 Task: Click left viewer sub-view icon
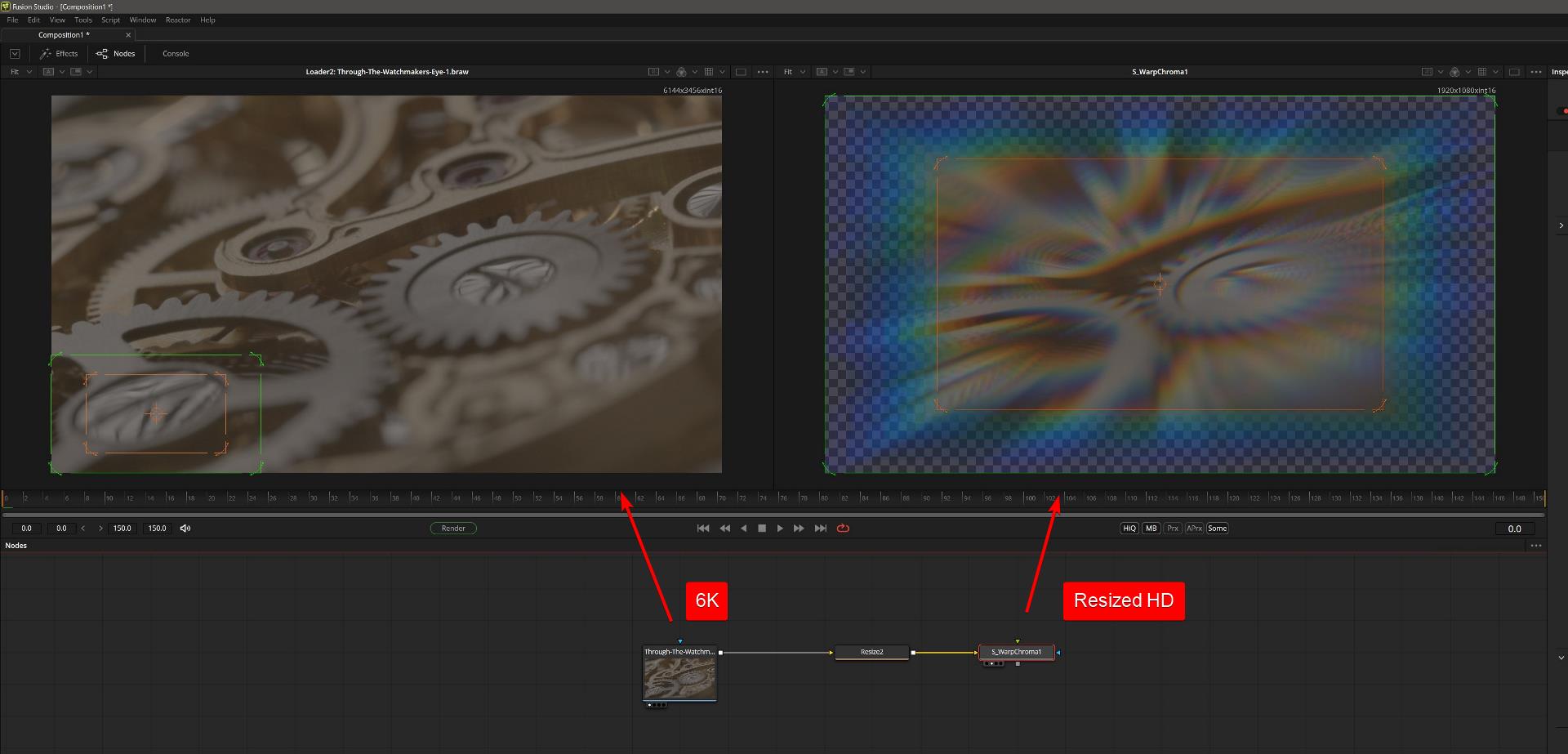(76, 72)
